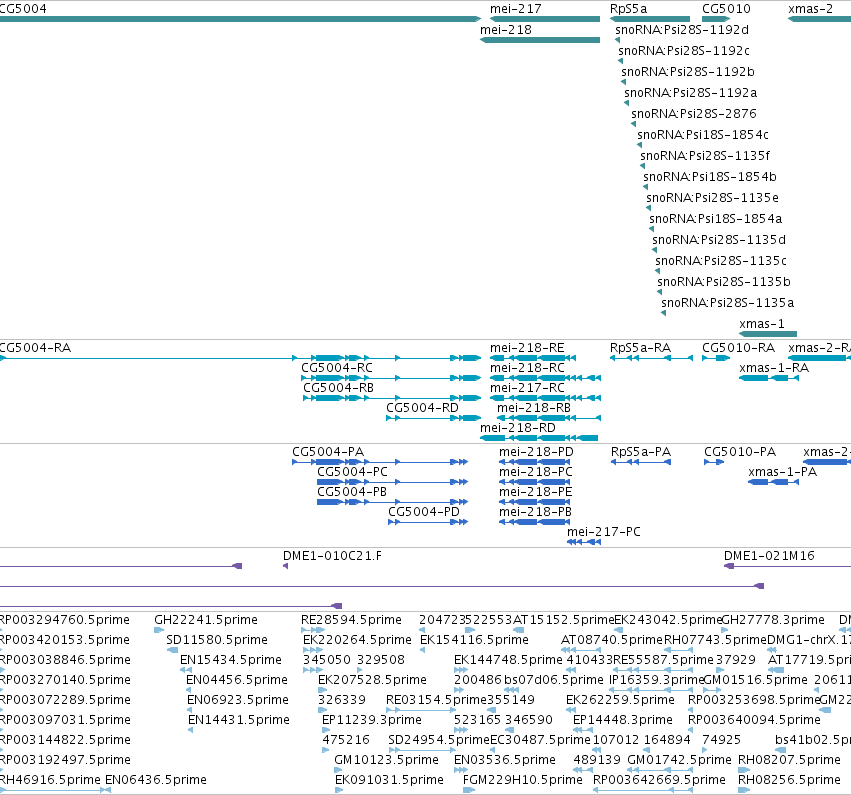Click the mei-218-RD transcript label
This screenshot has height=795, width=851.
(x=518, y=428)
